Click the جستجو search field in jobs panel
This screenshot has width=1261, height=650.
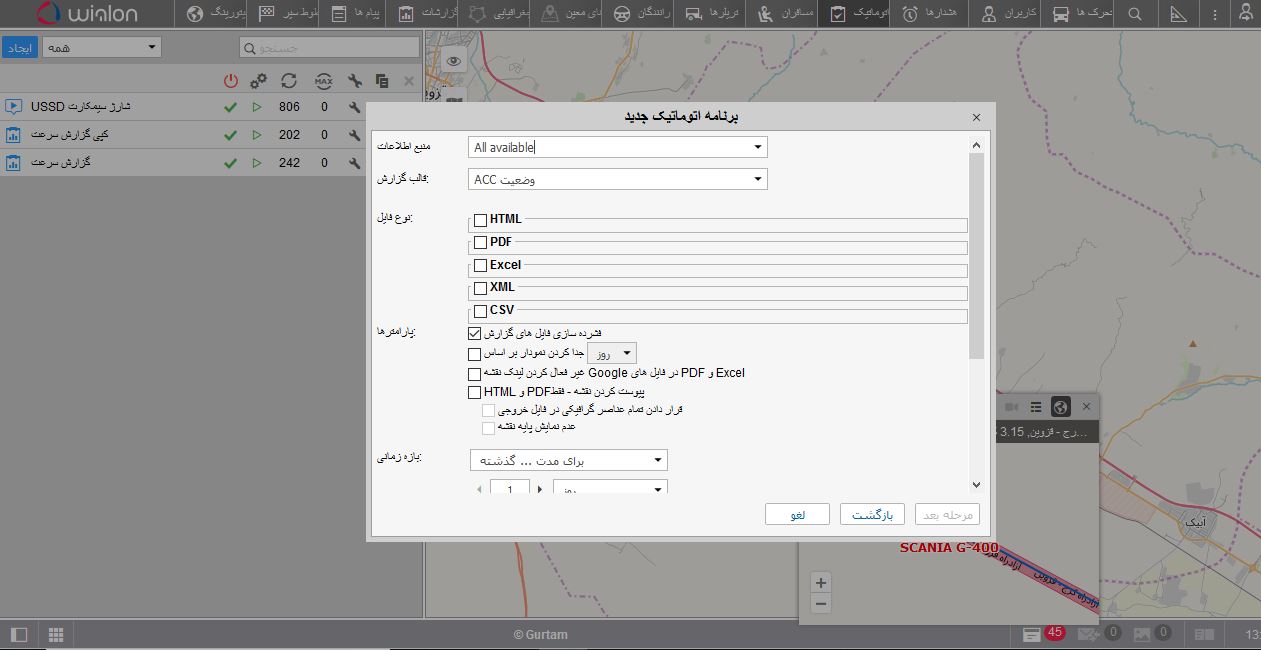[x=329, y=47]
